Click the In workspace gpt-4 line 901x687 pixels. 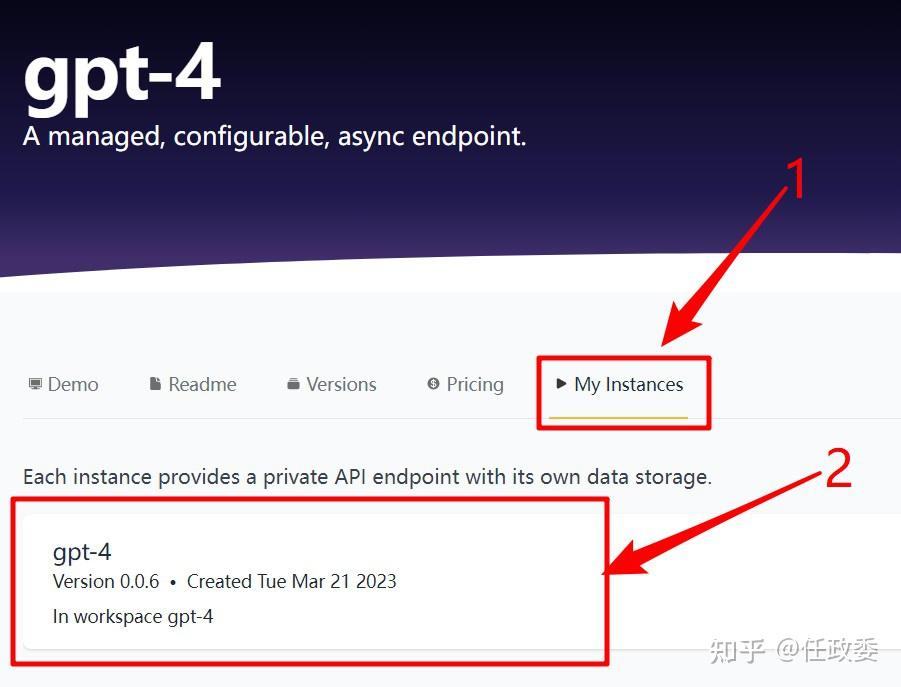pyautogui.click(x=133, y=617)
